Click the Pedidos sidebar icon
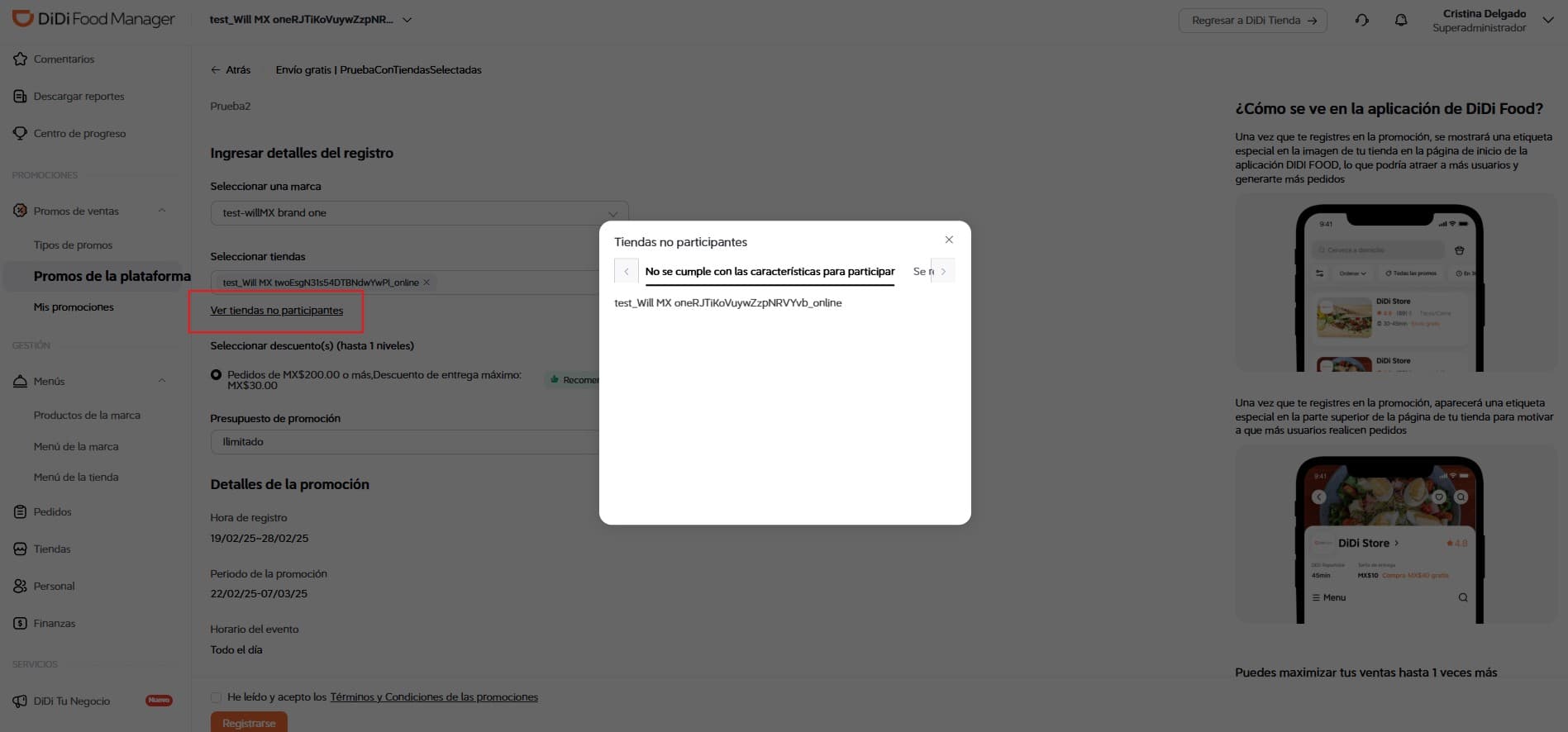Viewport: 1568px width, 732px height. 20,511
